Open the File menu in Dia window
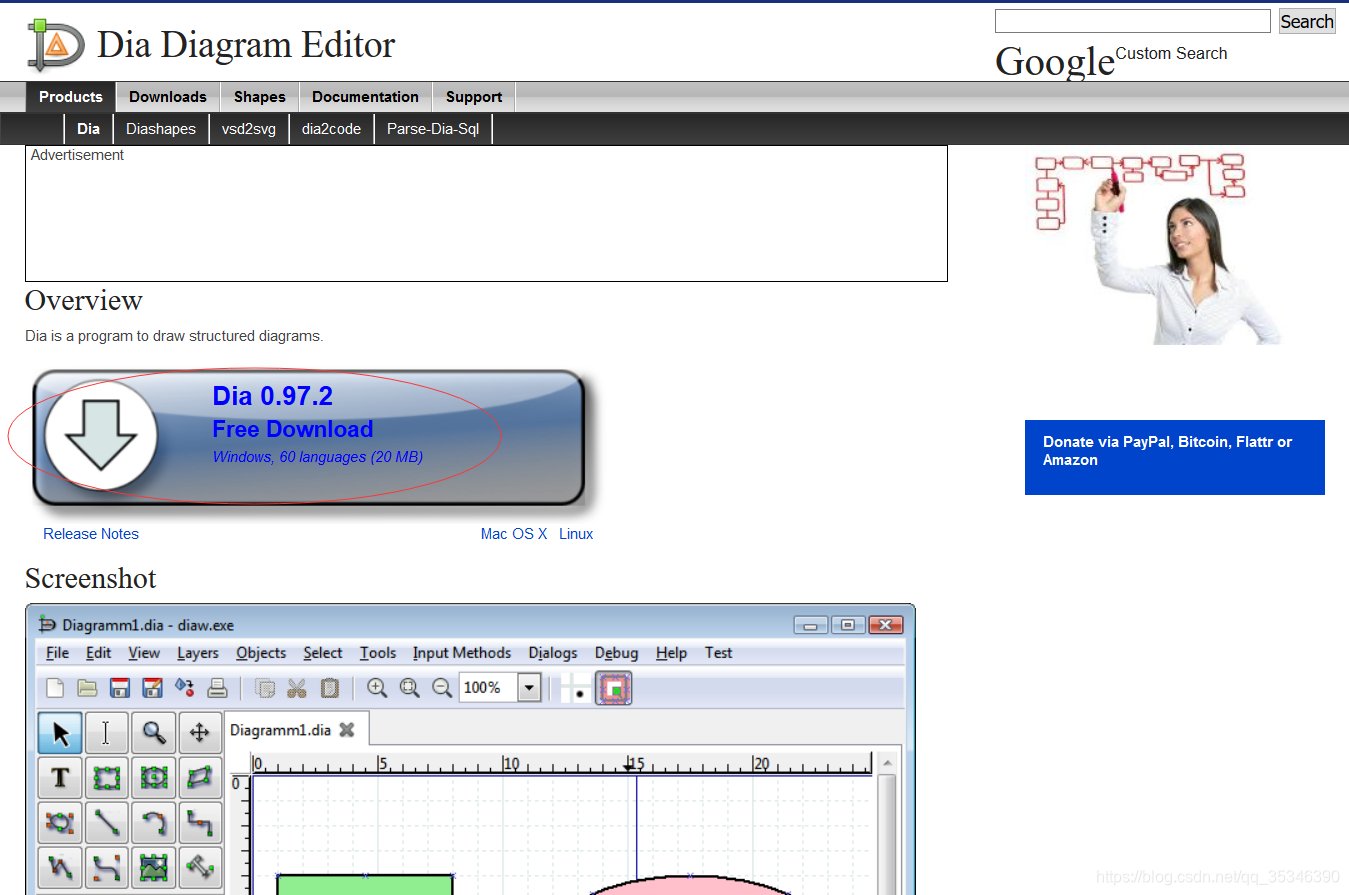1349x895 pixels. point(58,653)
